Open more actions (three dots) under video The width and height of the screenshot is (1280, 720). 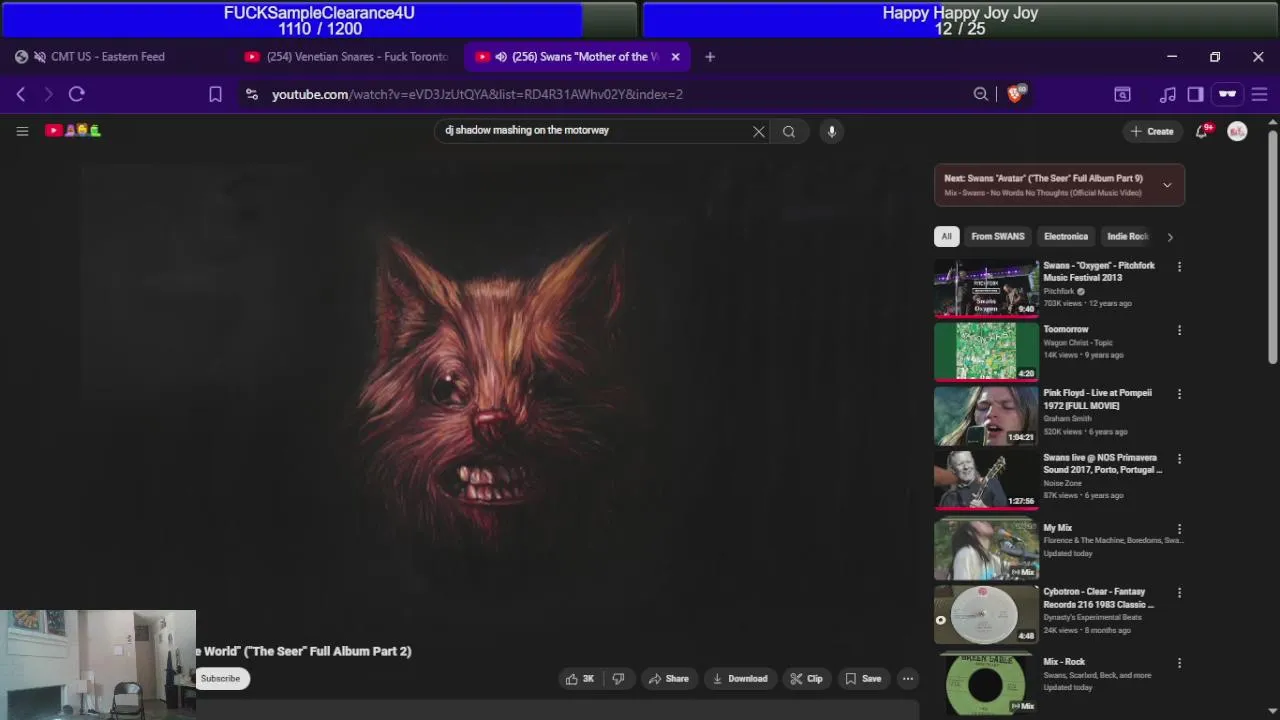tap(908, 679)
